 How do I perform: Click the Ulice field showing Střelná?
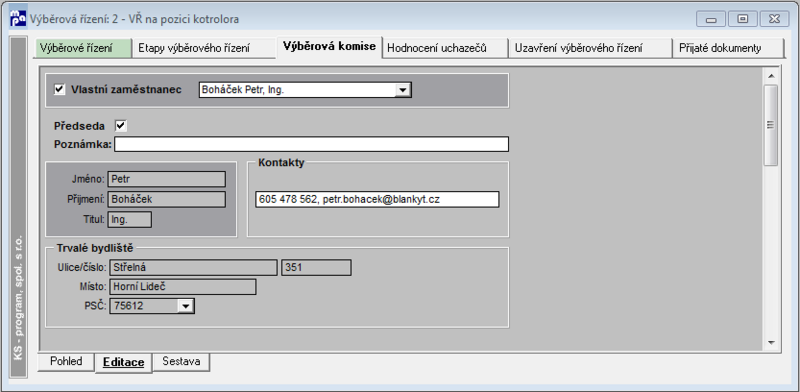click(x=193, y=267)
